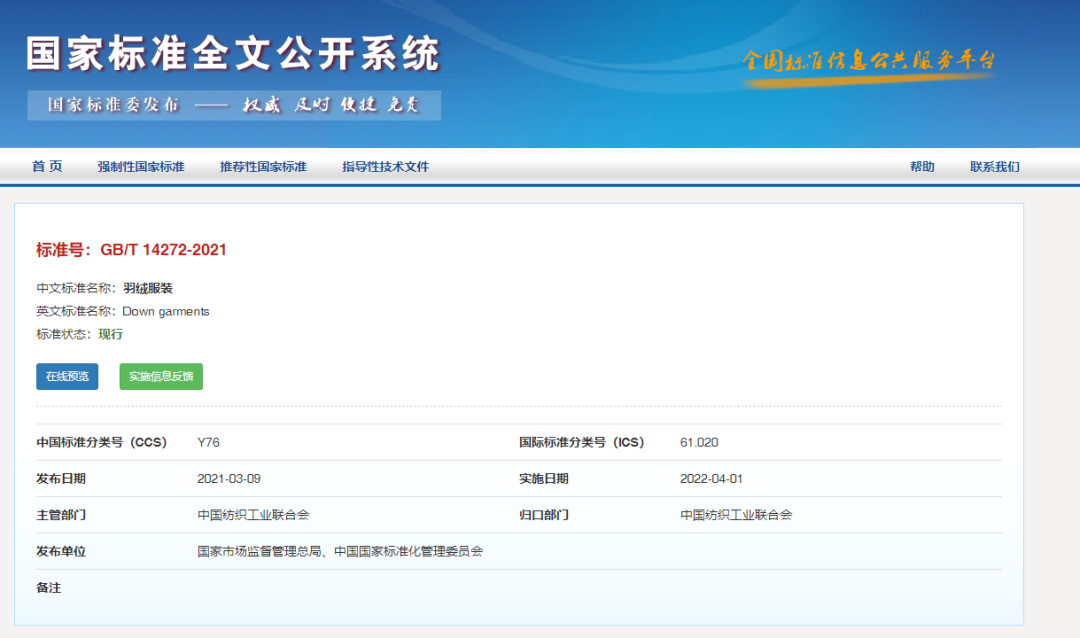Click the CCS classification value Y76

206,441
